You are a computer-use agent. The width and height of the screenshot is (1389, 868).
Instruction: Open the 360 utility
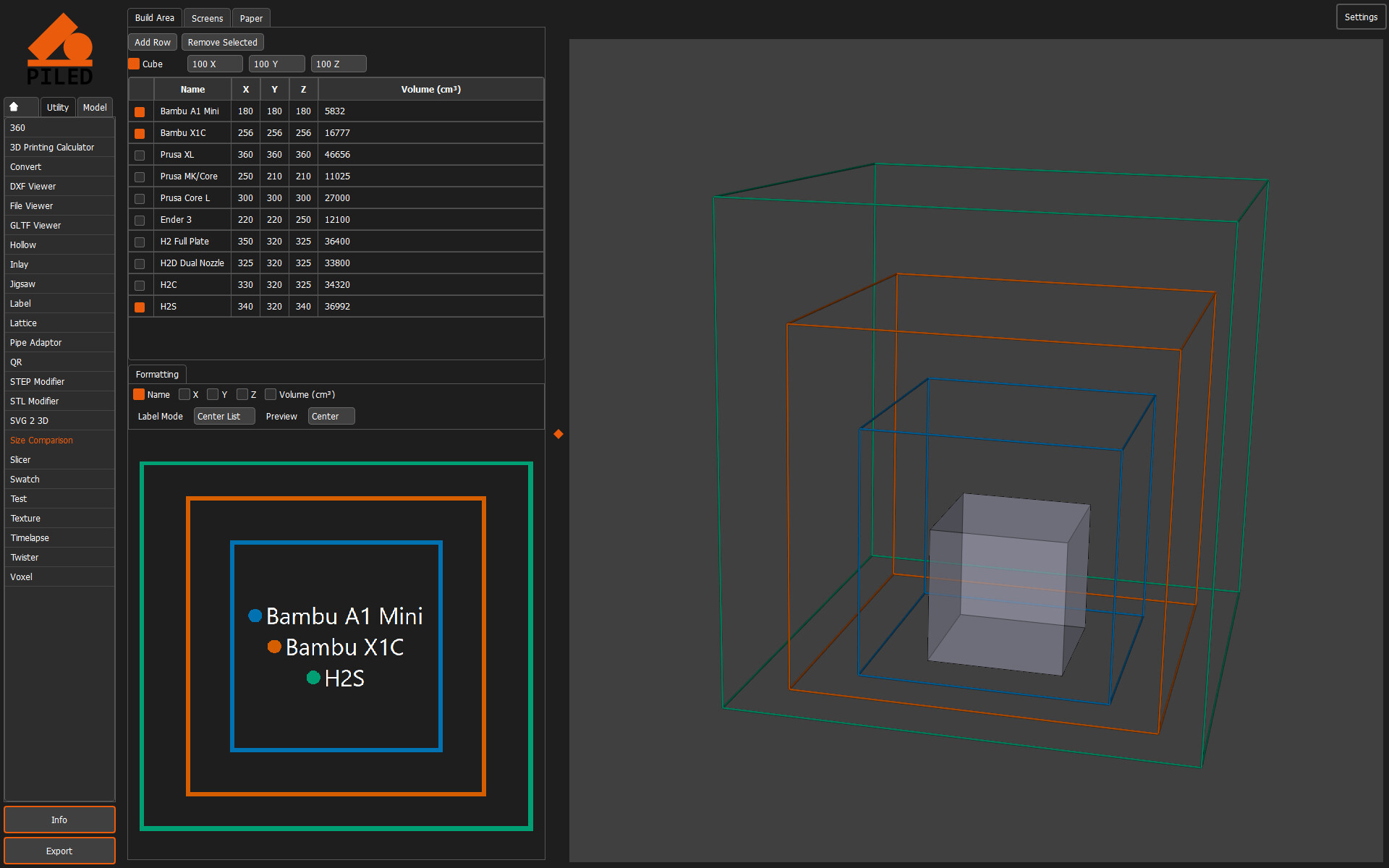coord(59,127)
